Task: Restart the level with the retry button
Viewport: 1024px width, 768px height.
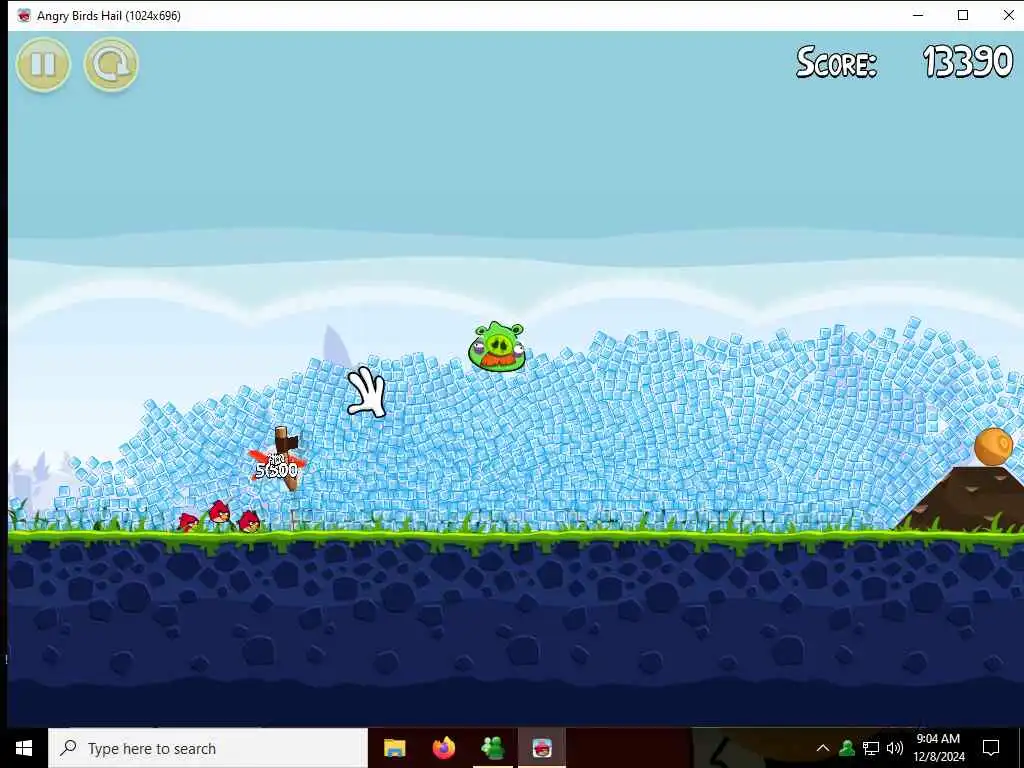Action: pos(111,64)
